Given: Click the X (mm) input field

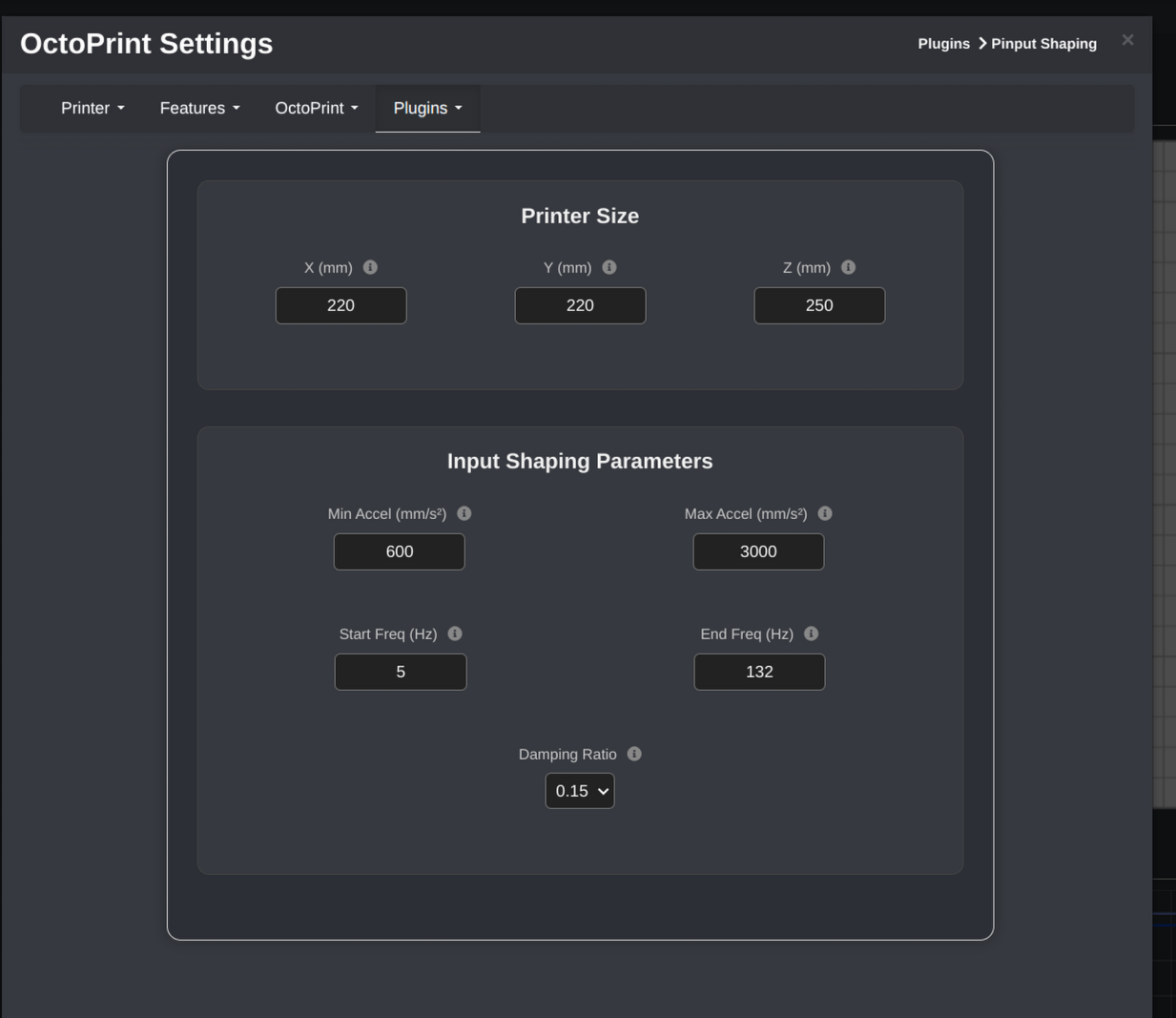Looking at the screenshot, I should 340,305.
